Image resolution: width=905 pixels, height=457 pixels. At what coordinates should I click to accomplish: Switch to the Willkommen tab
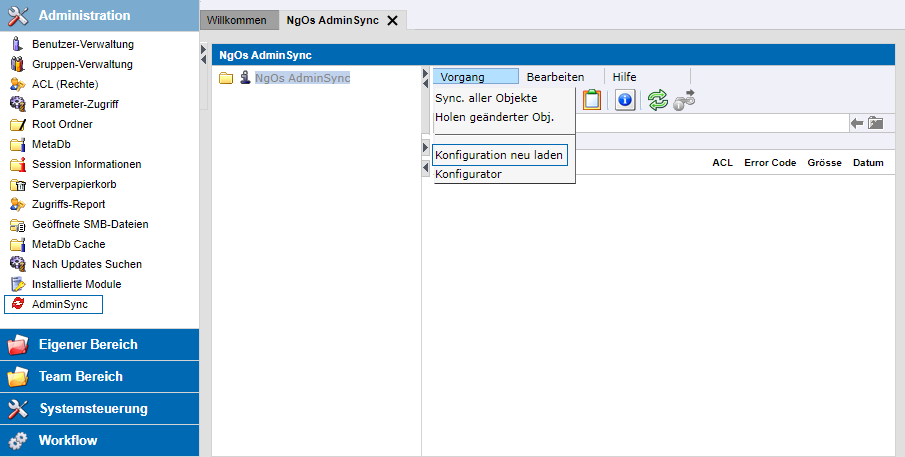[237, 20]
